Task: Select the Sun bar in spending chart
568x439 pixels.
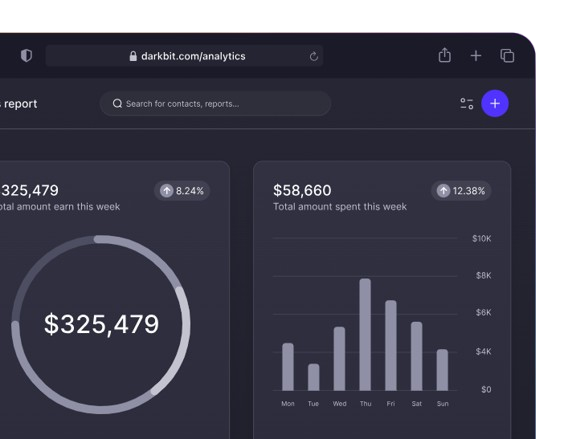Action: 442,370
